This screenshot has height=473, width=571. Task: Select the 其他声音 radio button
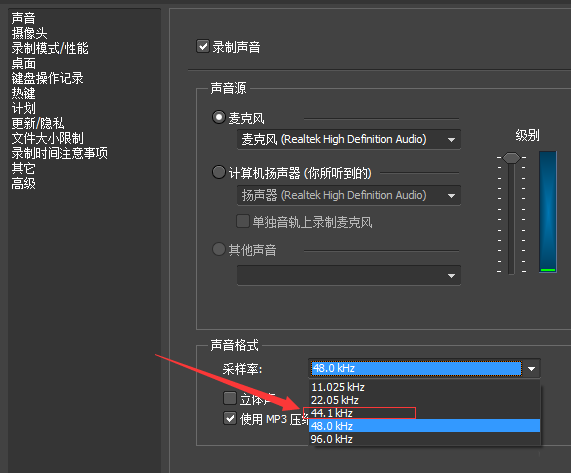[x=218, y=249]
